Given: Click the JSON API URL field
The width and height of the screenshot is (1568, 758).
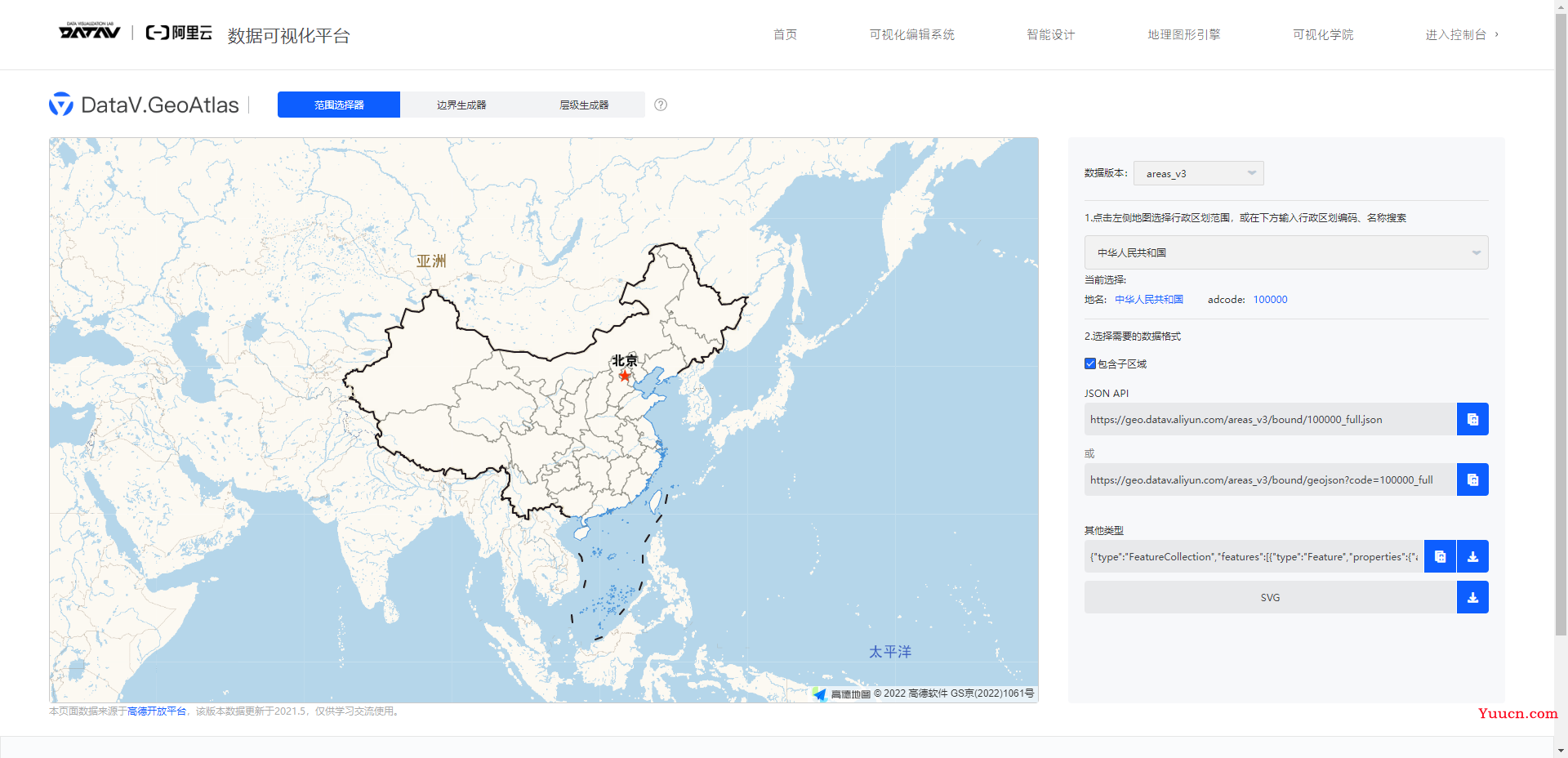Looking at the screenshot, I should [1270, 419].
